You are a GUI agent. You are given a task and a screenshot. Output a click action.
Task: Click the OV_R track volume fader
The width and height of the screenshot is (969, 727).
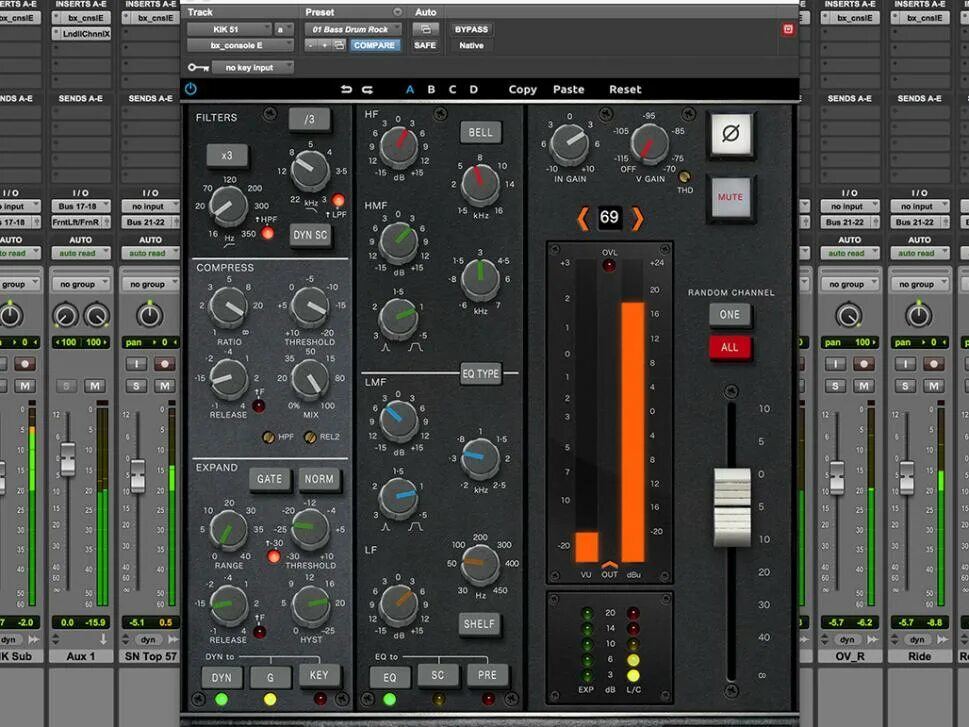click(837, 477)
